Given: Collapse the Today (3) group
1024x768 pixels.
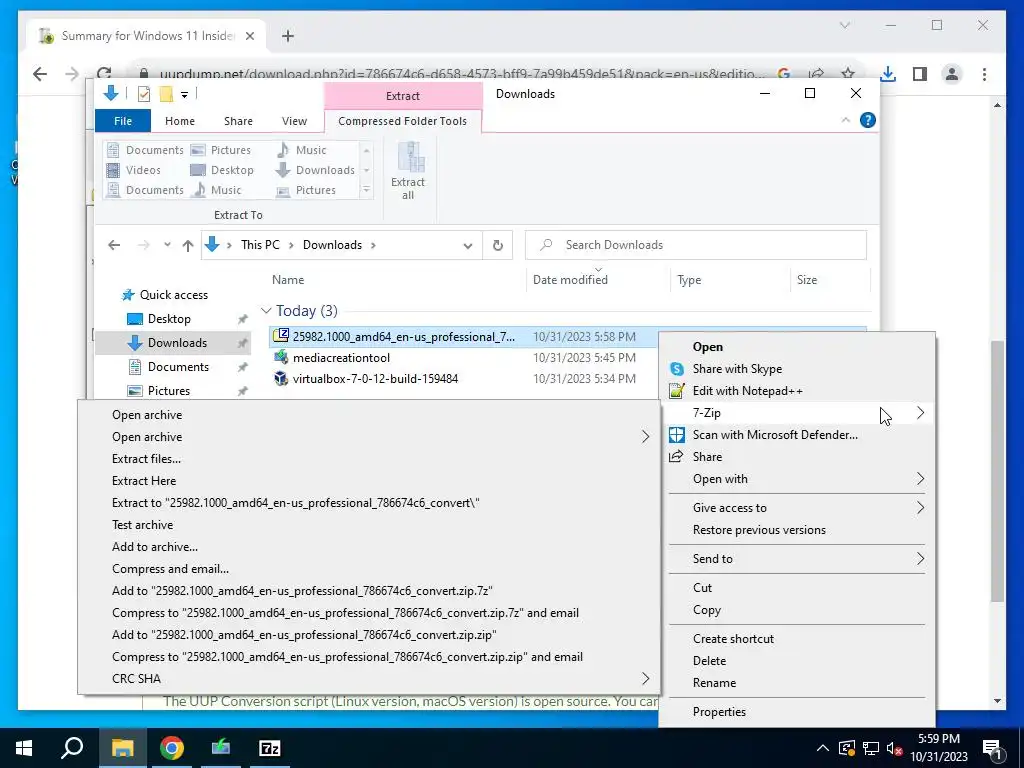Looking at the screenshot, I should coord(266,311).
